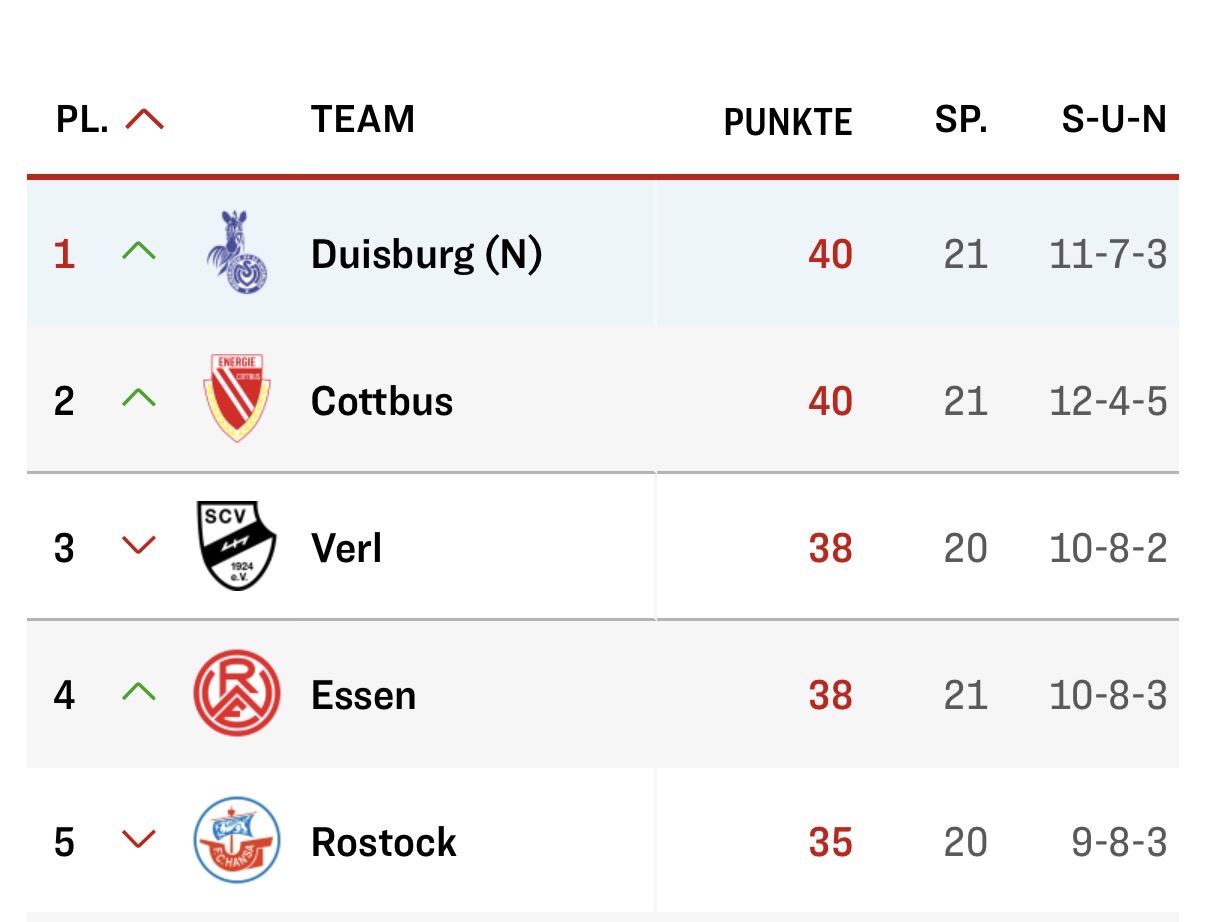Image resolution: width=1206 pixels, height=922 pixels.
Task: Click the TEAM column header
Action: (x=362, y=120)
